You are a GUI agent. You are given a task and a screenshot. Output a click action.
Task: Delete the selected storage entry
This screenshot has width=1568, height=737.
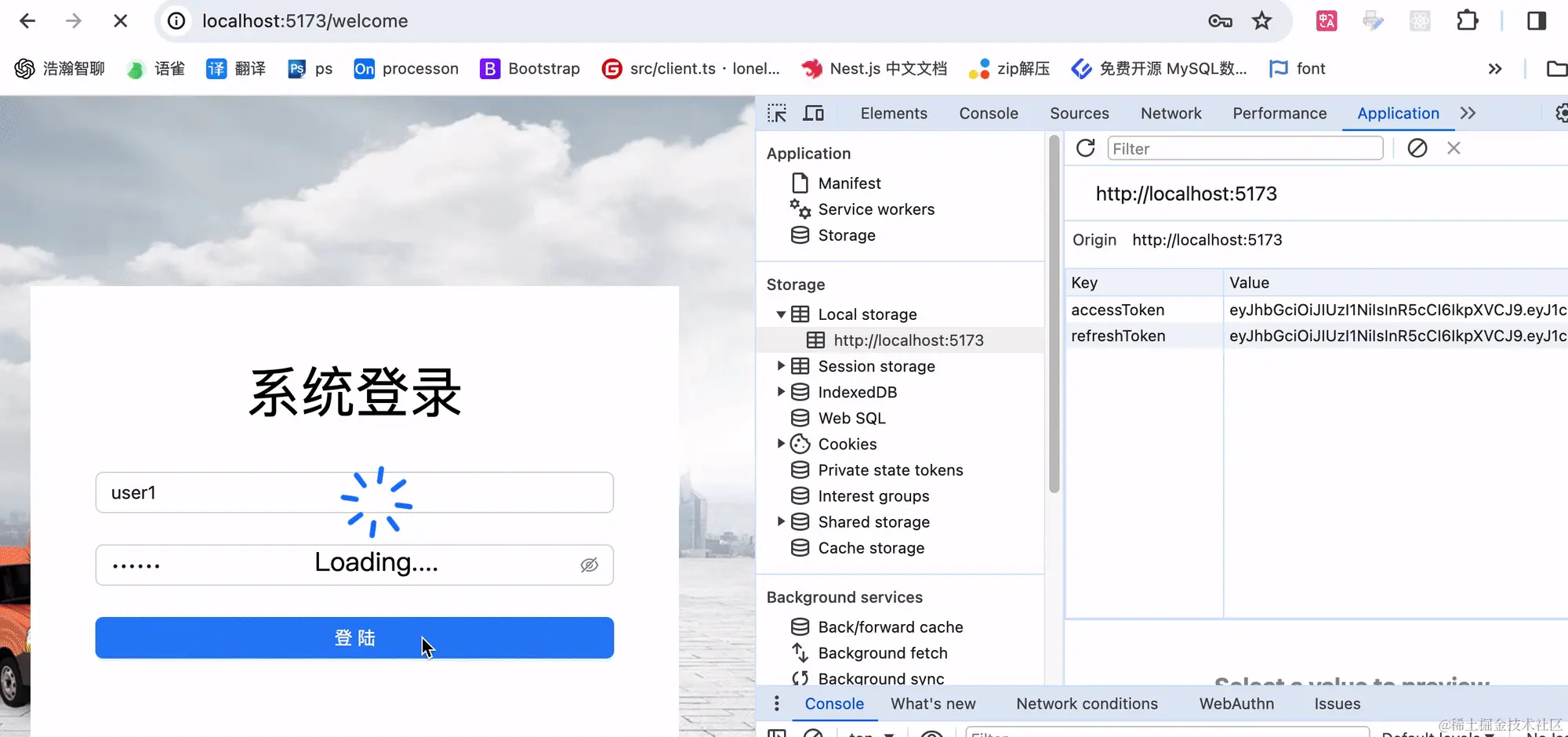point(1454,148)
